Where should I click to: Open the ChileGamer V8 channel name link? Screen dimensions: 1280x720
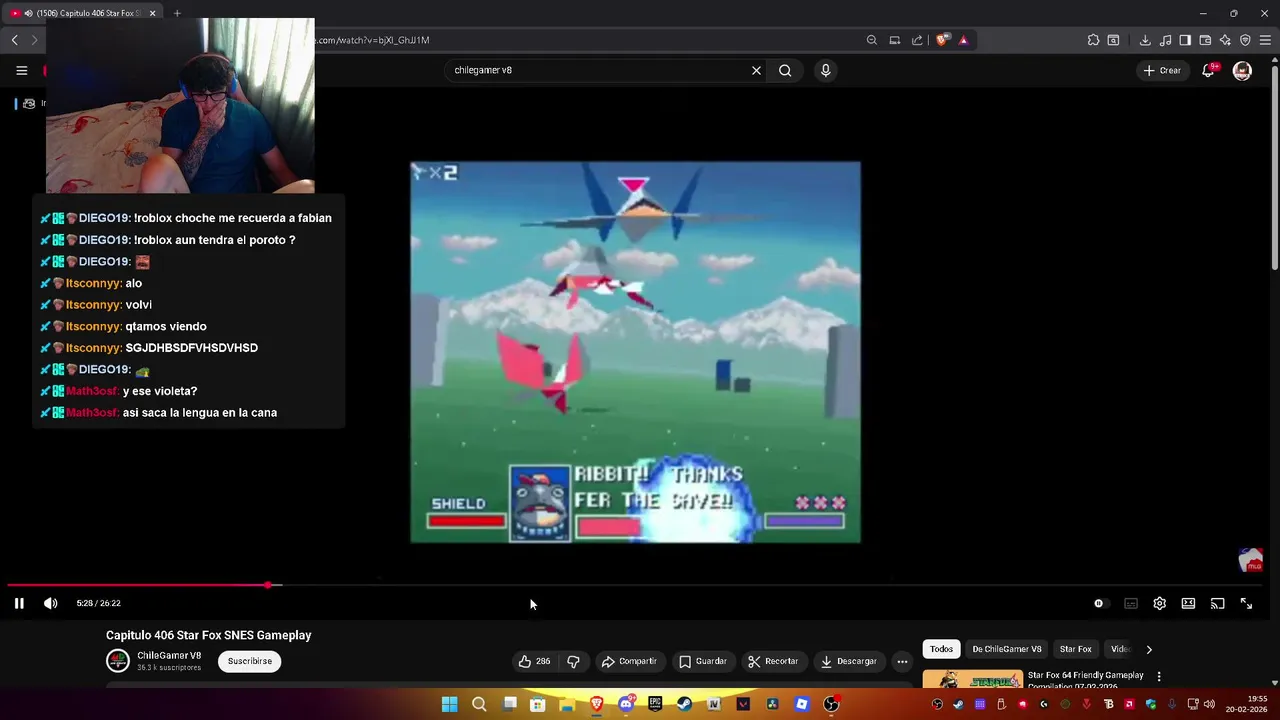(x=169, y=656)
